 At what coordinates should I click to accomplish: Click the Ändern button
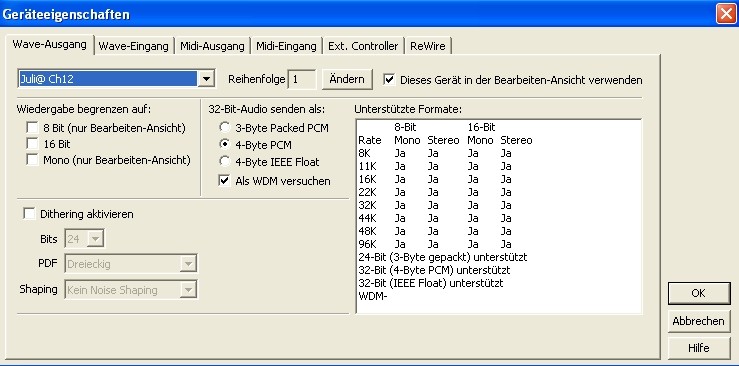(347, 79)
